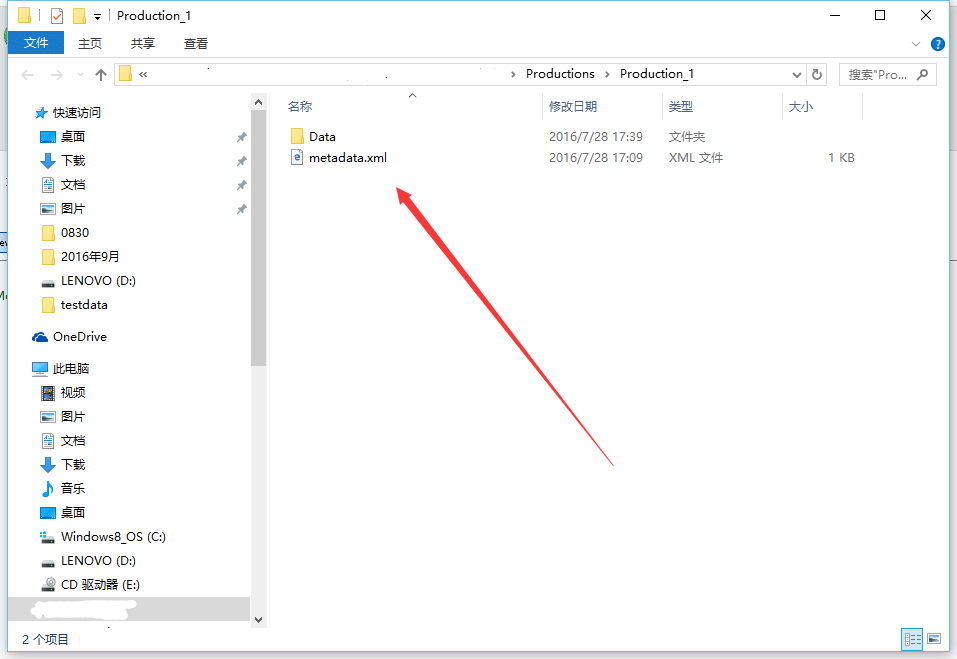Open the address bar history dropdown
The height and width of the screenshot is (659, 957).
[x=797, y=74]
